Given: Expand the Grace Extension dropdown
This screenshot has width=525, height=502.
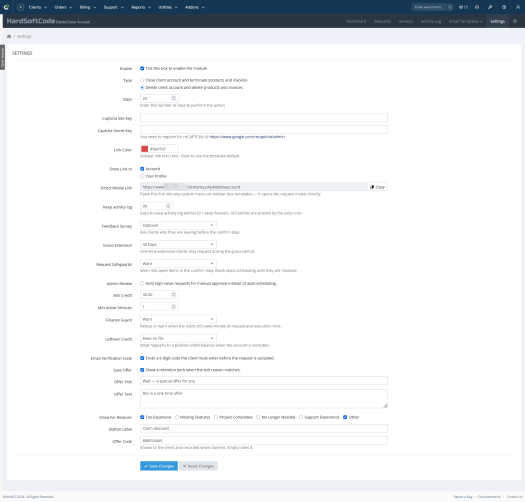Looking at the screenshot, I should [x=178, y=244].
